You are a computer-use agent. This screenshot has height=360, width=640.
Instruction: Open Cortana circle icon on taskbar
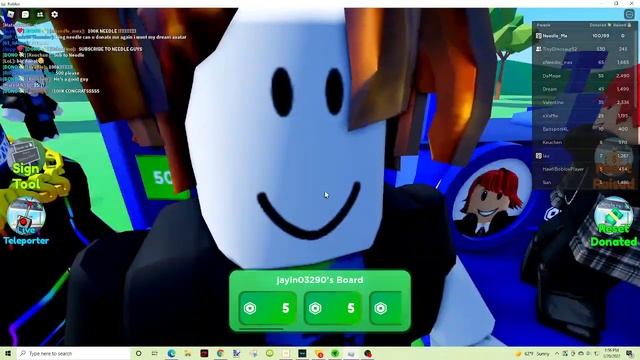138,353
